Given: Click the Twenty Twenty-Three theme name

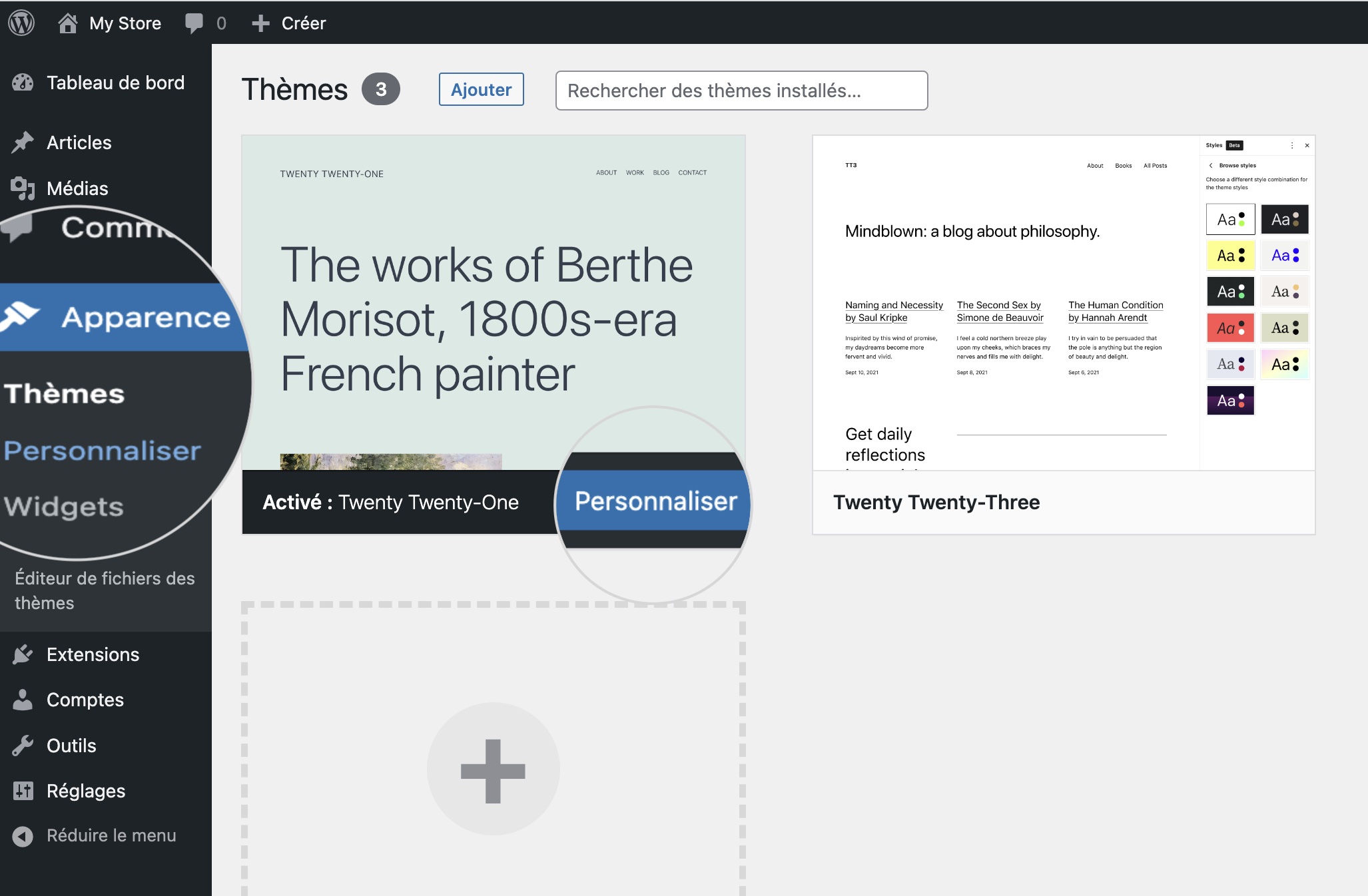Looking at the screenshot, I should [936, 503].
